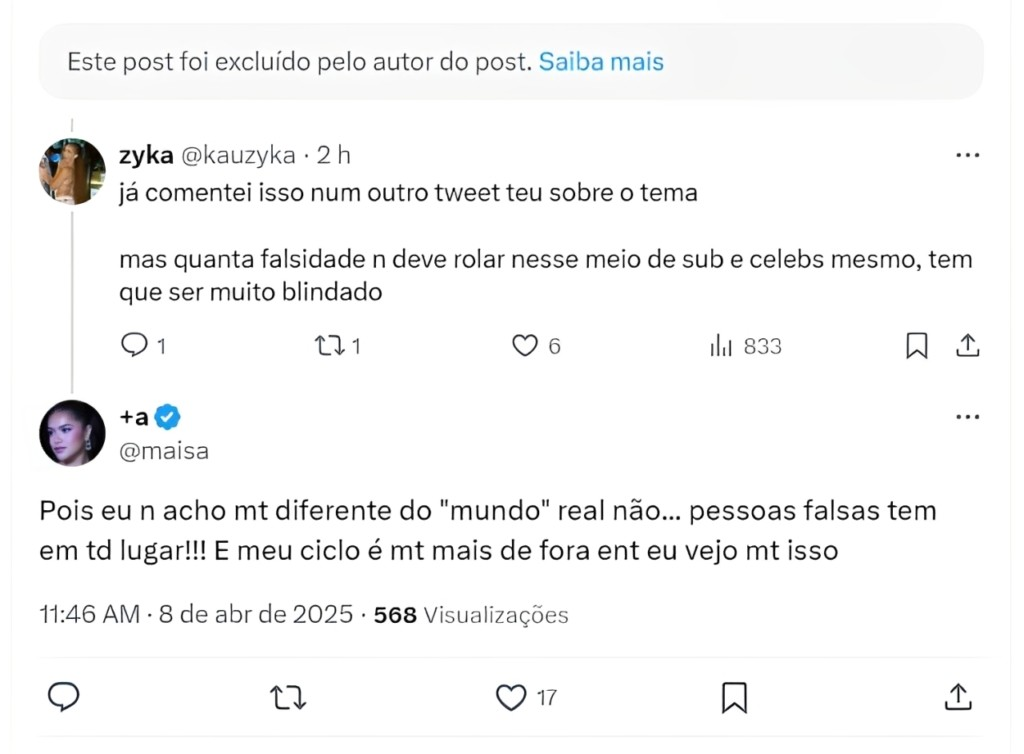The height and width of the screenshot is (754, 1024).
Task: Open more options for zyka's tweet
Action: click(967, 156)
